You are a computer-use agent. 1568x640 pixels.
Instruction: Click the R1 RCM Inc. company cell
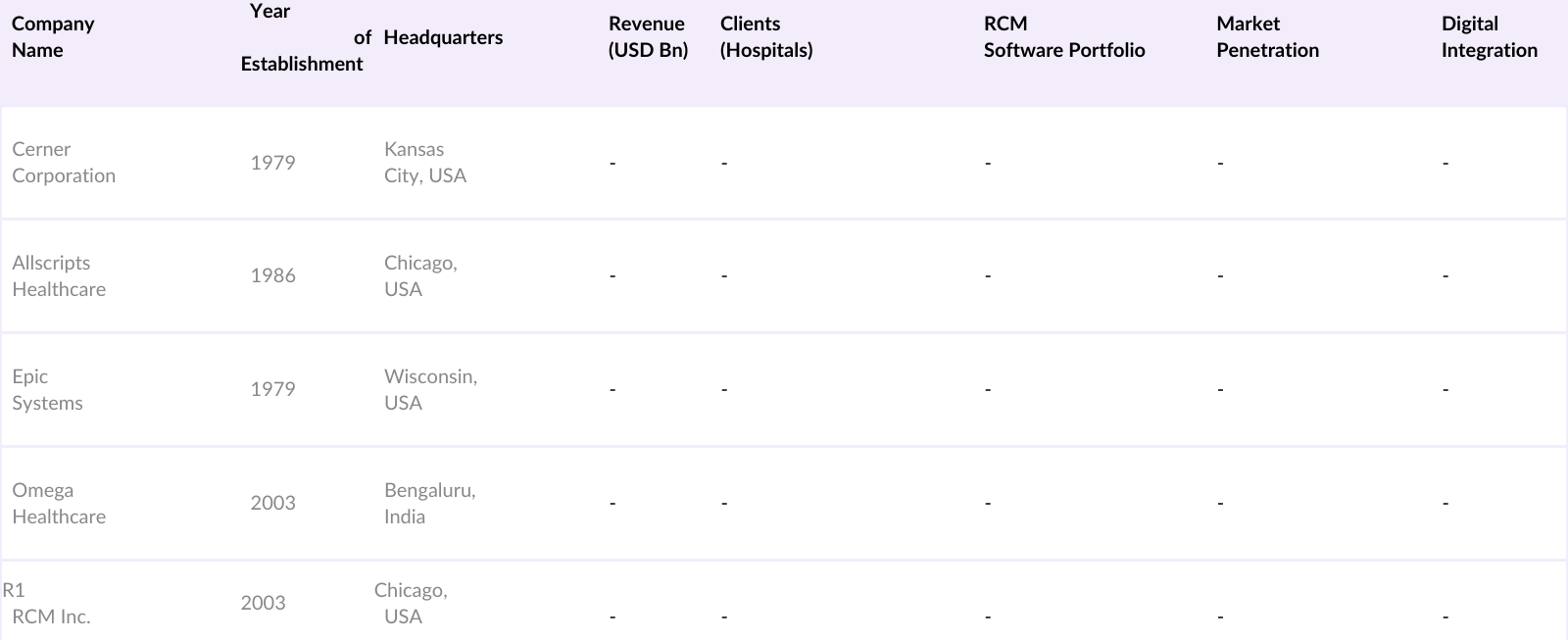pos(51,604)
